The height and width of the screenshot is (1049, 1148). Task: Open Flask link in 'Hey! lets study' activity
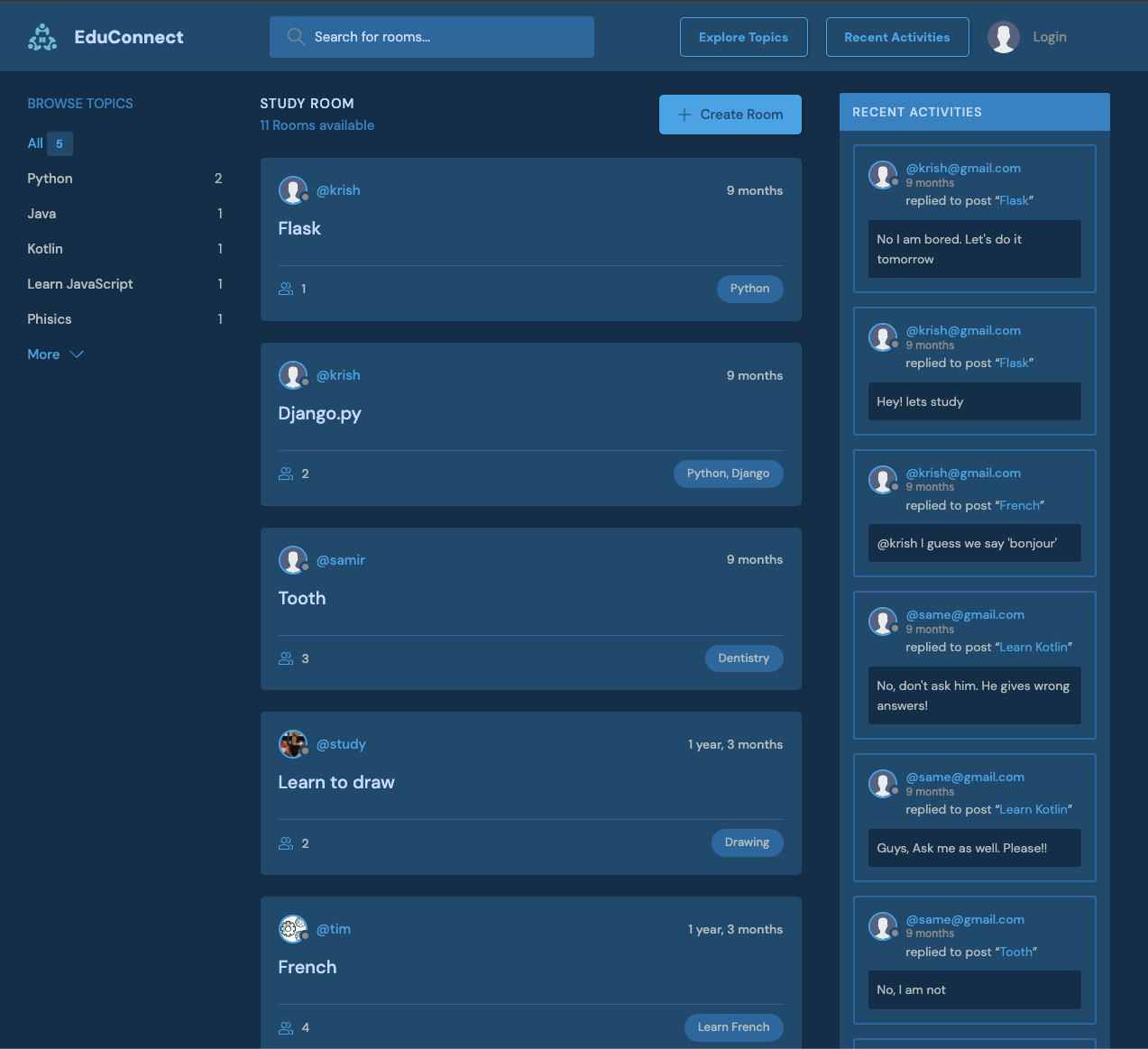pos(1014,363)
